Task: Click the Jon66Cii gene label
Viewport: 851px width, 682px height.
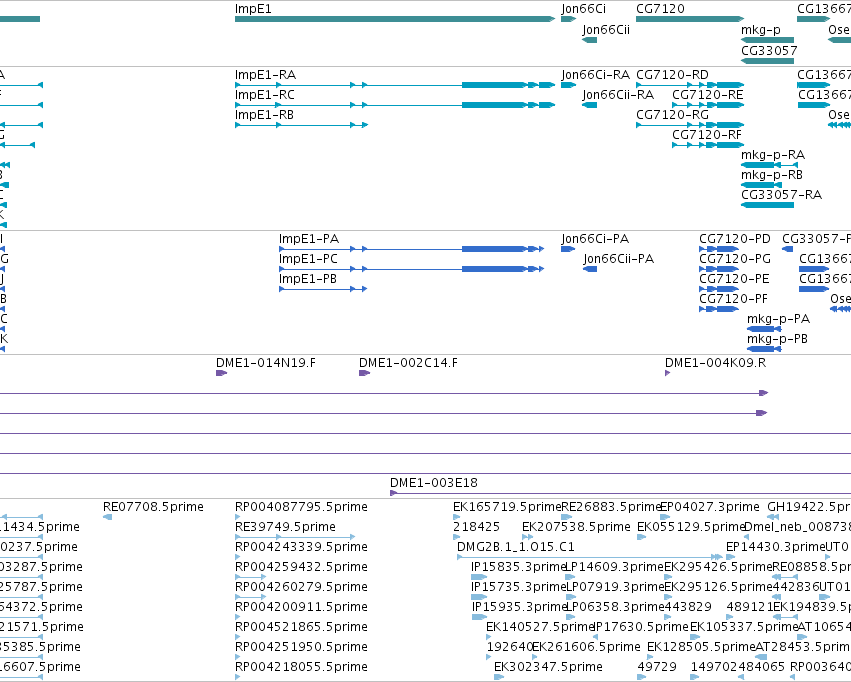Action: coord(606,29)
